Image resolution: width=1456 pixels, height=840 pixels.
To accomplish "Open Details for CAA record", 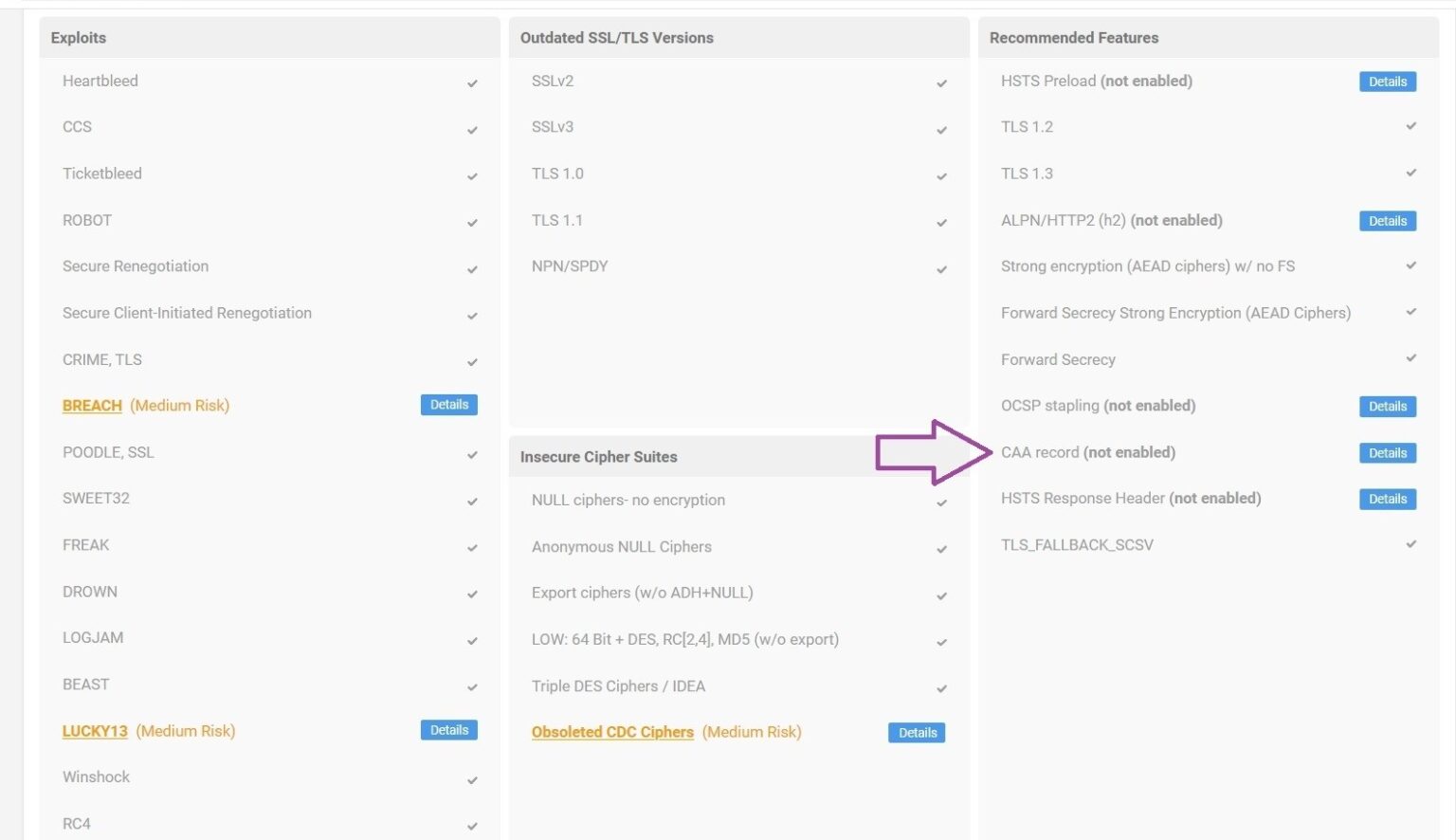I will pyautogui.click(x=1387, y=453).
